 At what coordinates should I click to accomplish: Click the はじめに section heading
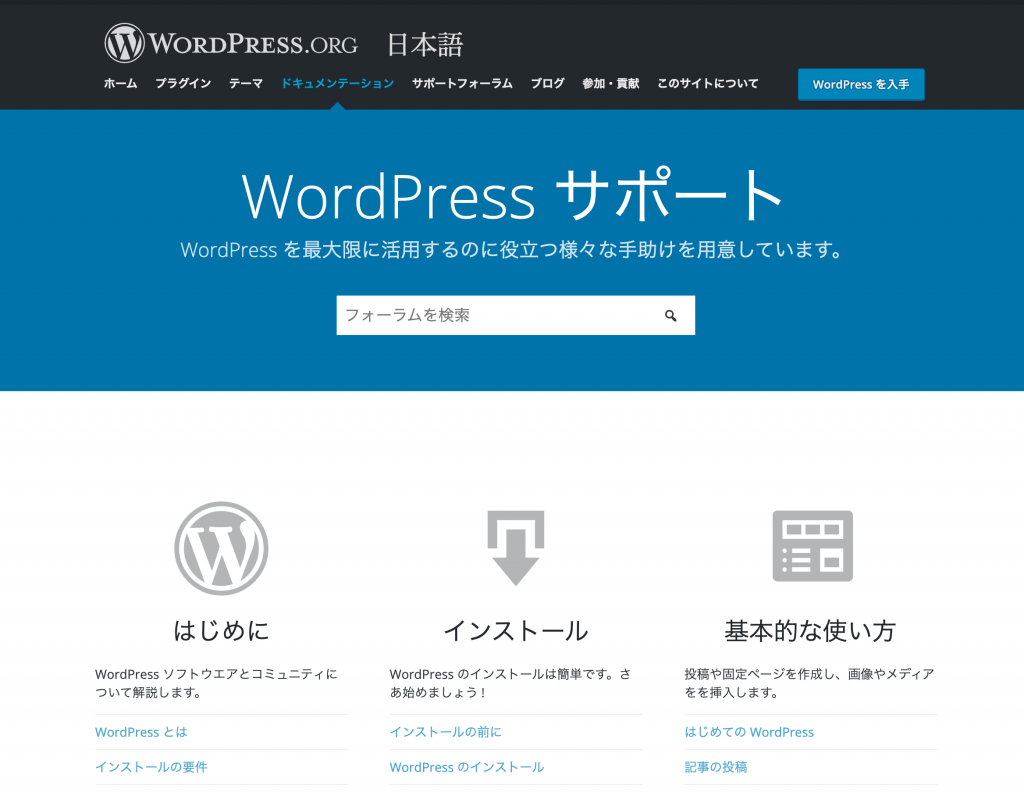pos(221,631)
